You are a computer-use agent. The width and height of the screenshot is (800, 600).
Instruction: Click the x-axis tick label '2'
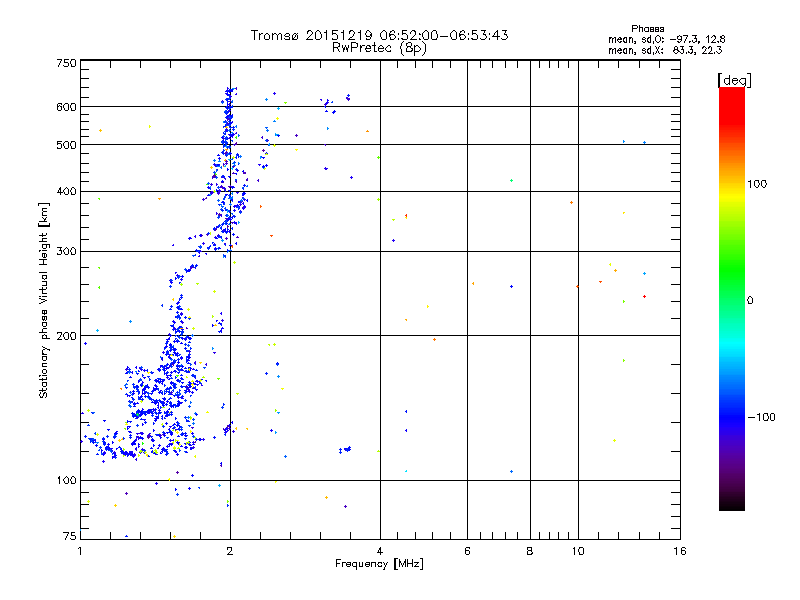[230, 551]
